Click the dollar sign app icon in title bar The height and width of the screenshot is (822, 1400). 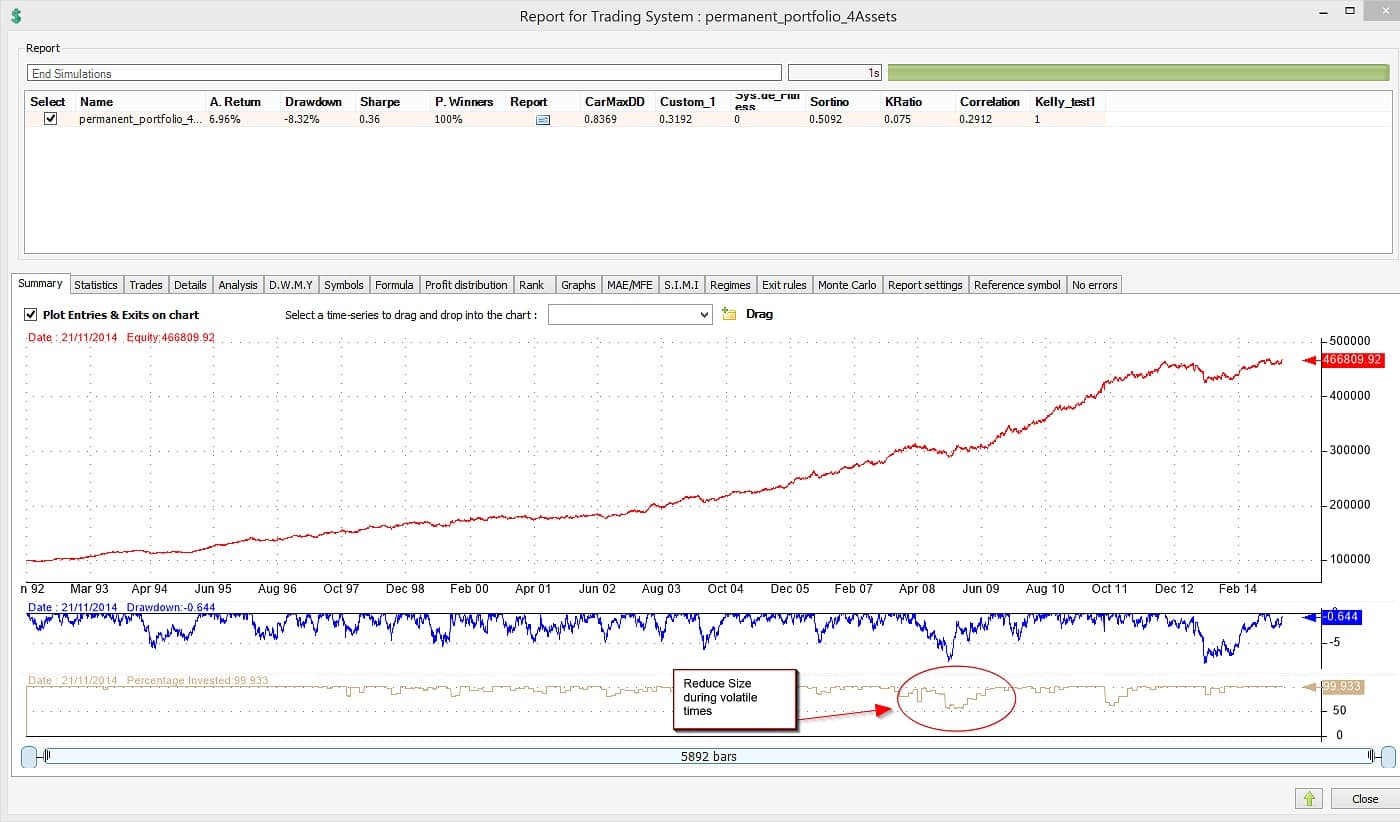tap(16, 16)
